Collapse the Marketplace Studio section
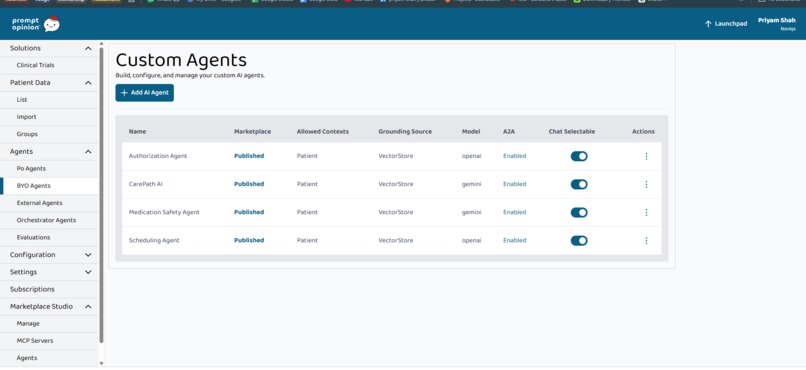The height and width of the screenshot is (370, 806). (x=88, y=306)
